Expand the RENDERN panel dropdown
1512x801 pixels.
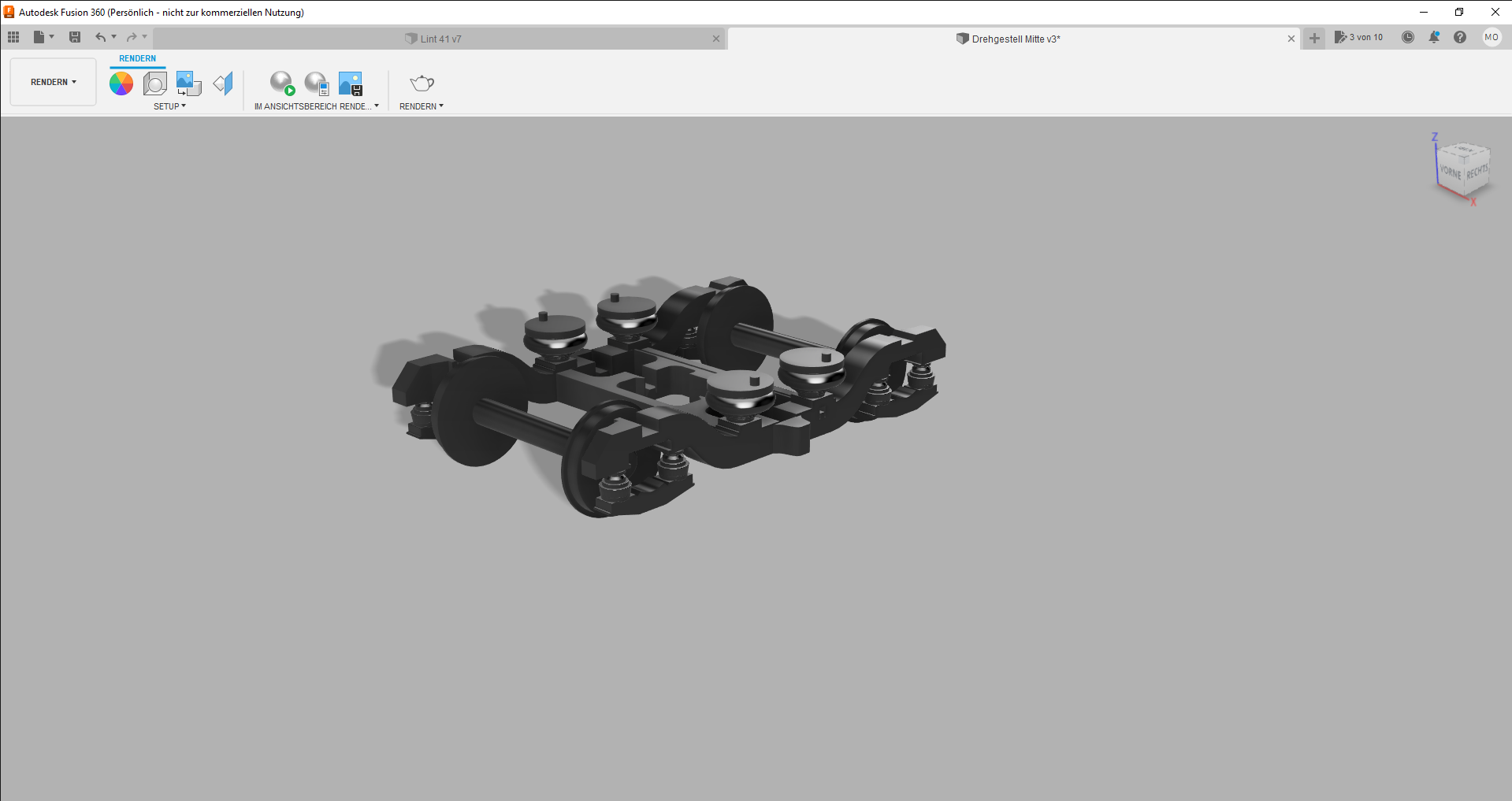tap(422, 106)
